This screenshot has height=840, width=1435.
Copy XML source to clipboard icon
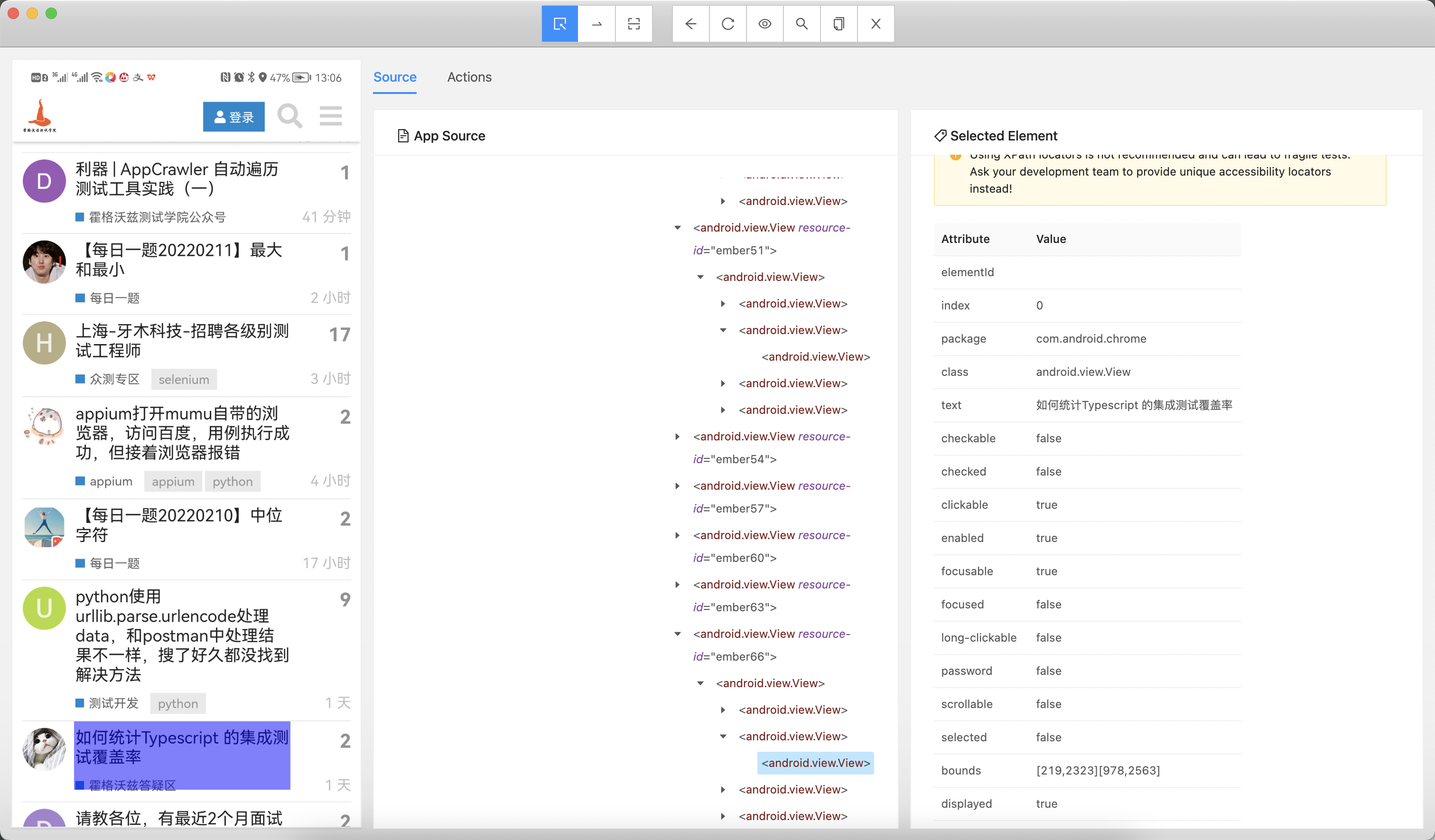tap(838, 24)
